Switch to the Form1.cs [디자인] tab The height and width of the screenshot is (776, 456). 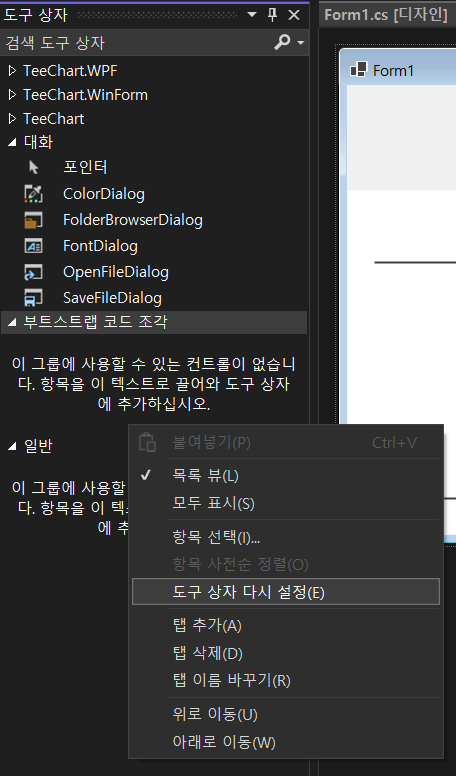tap(385, 14)
